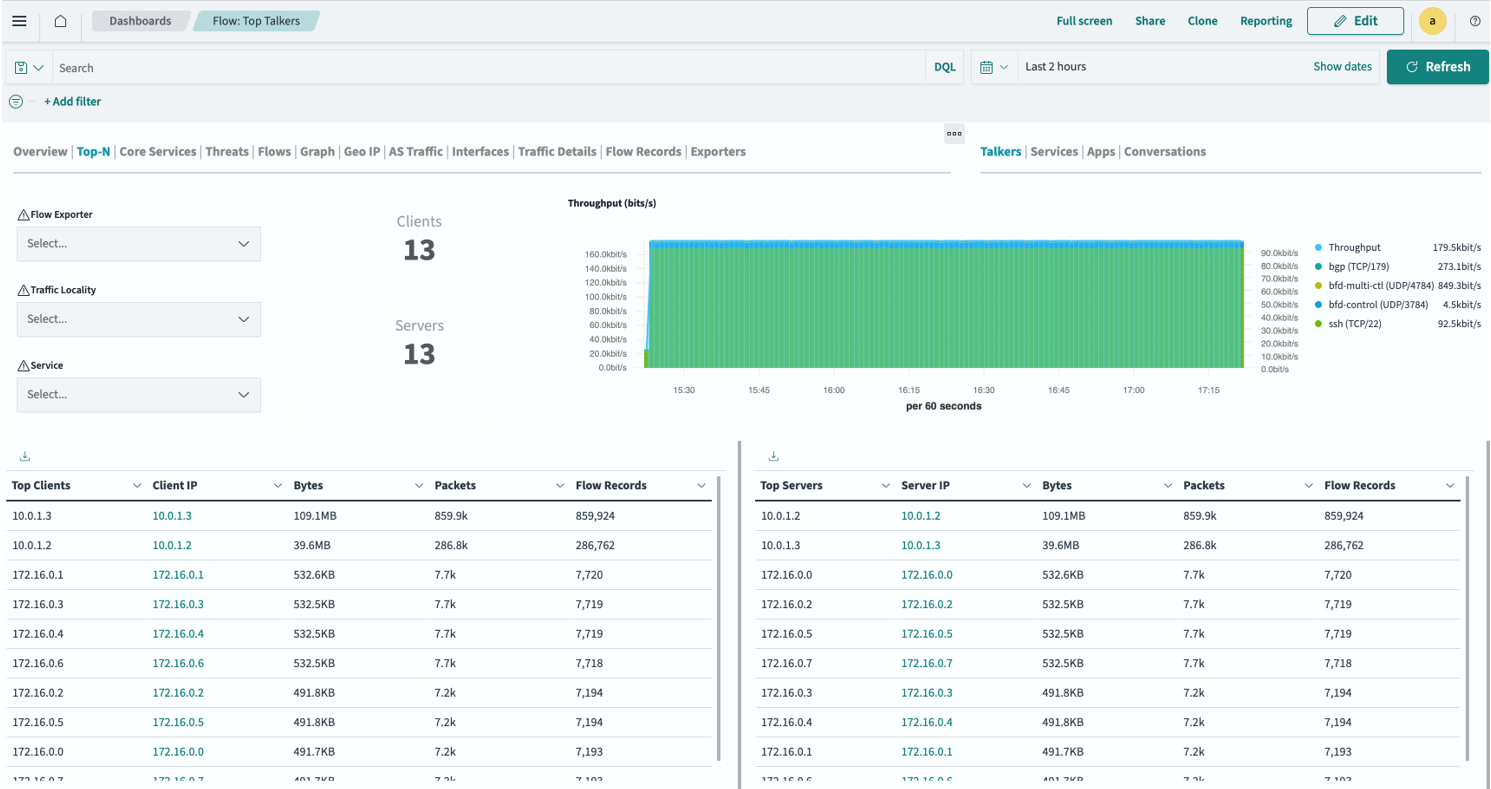Open Reporting menu

click(1266, 21)
